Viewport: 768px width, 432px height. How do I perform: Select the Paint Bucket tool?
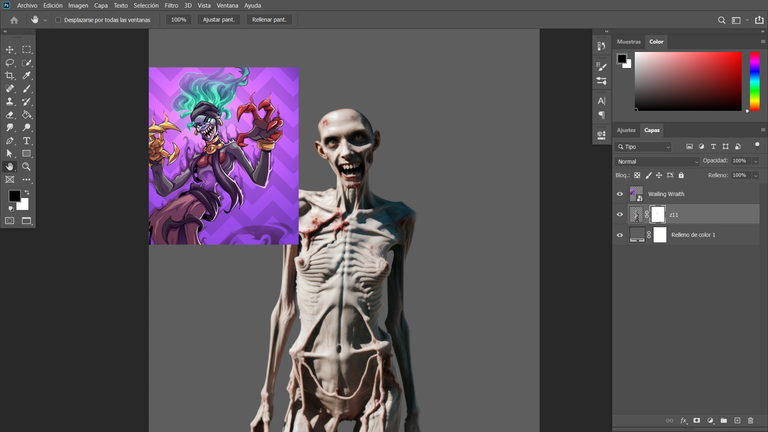(26, 115)
